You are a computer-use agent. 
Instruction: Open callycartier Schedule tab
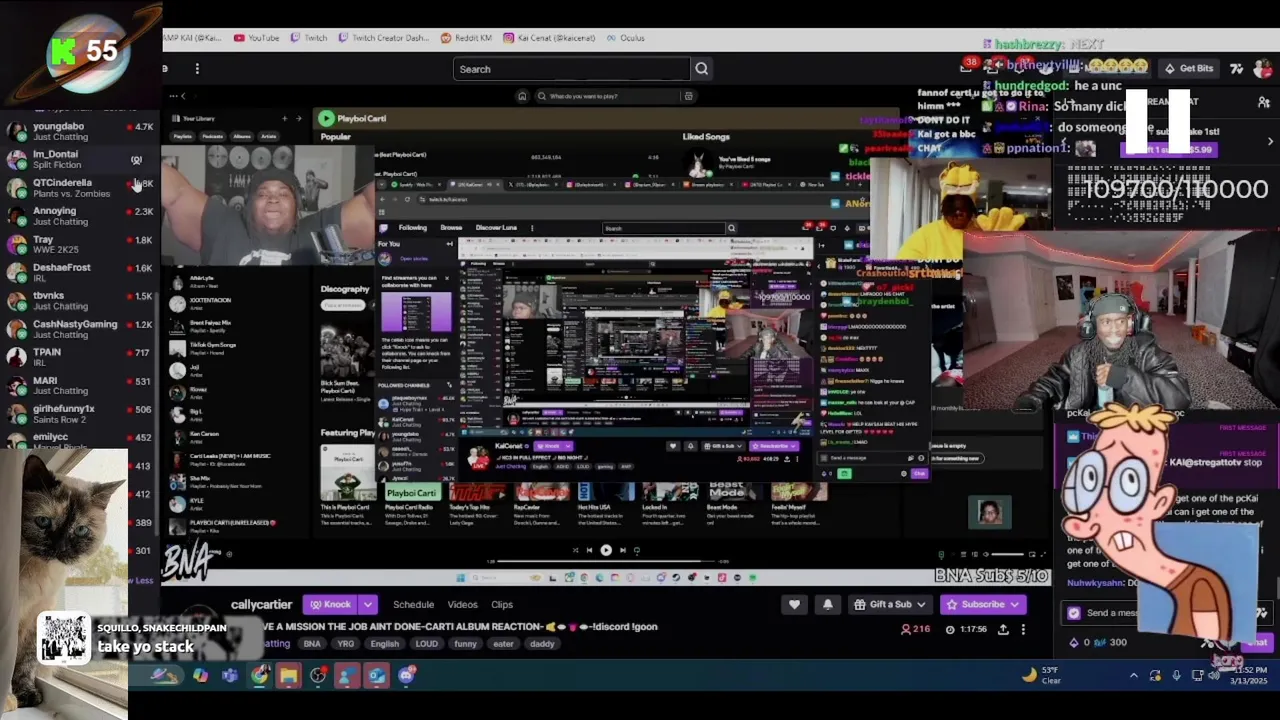413,604
